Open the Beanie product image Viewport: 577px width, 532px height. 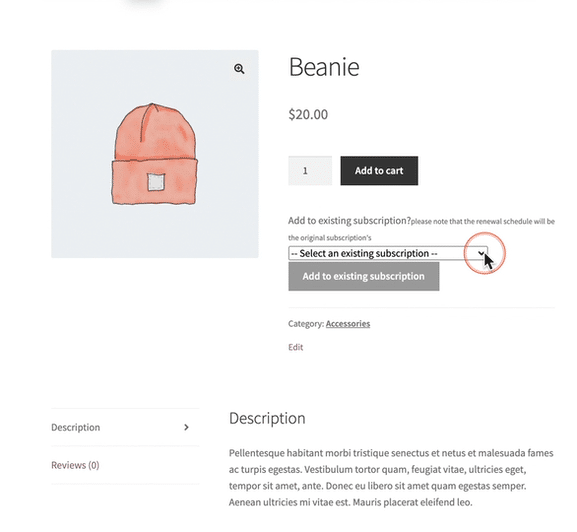155,154
